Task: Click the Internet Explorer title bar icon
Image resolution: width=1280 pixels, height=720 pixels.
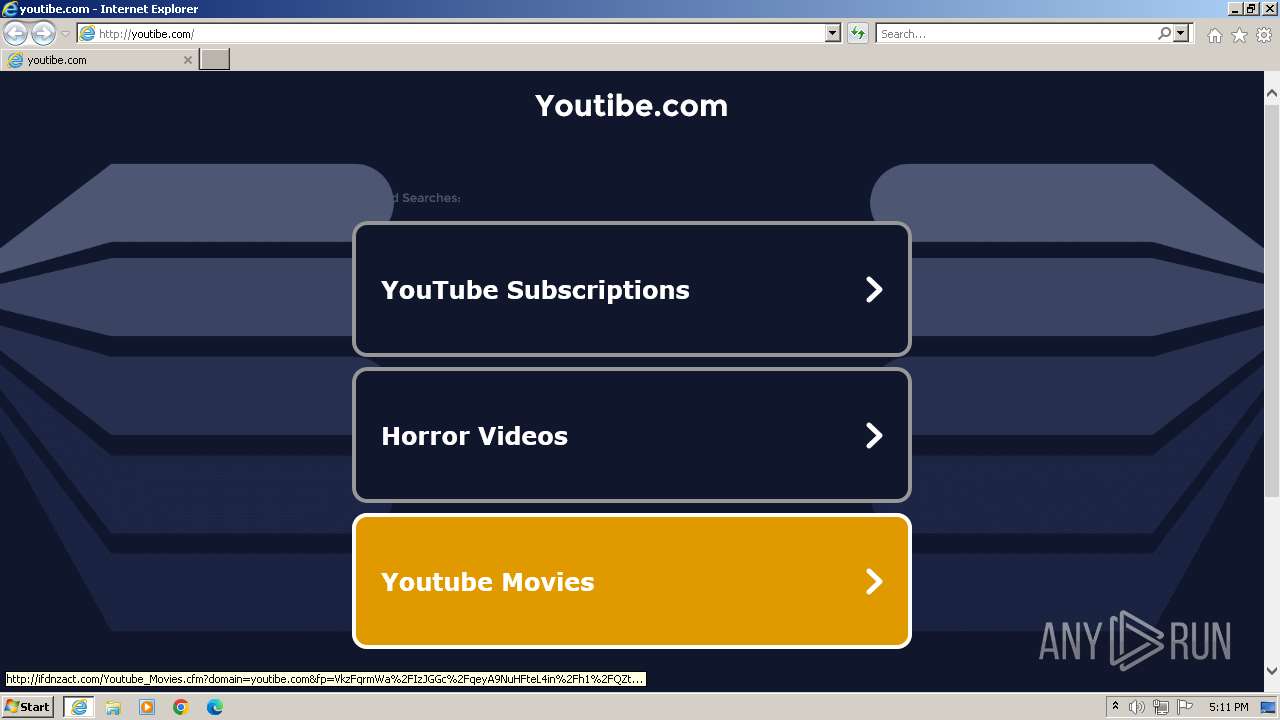Action: tap(10, 9)
